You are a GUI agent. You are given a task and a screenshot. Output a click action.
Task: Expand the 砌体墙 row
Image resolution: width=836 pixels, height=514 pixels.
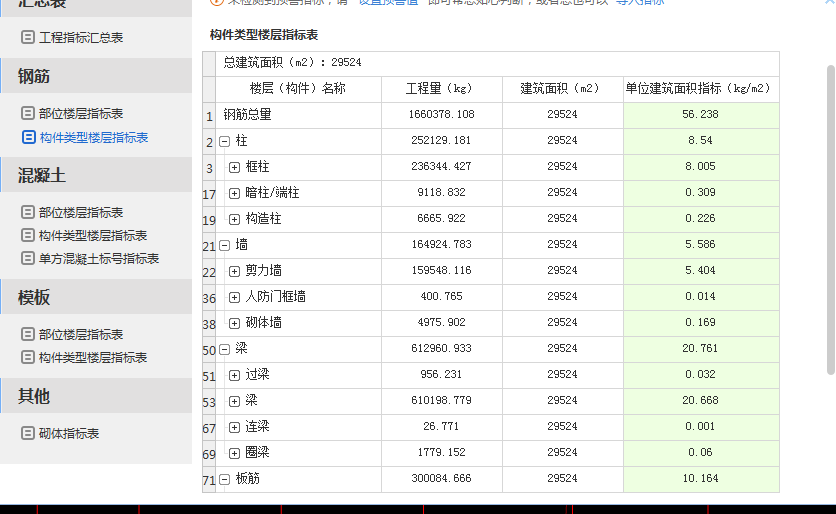pyautogui.click(x=234, y=324)
